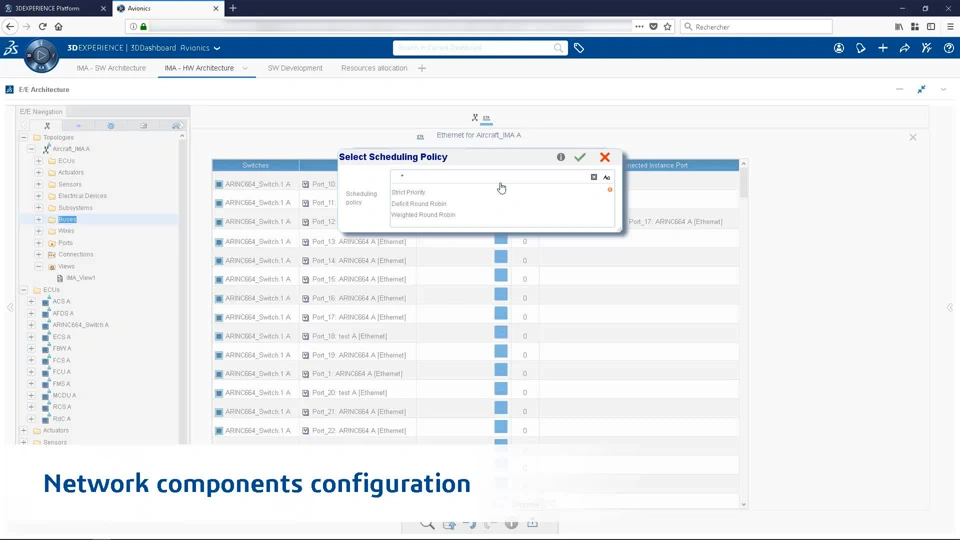This screenshot has width=960, height=540.
Task: Expand the Buses folder in tree
Action: click(x=39, y=219)
